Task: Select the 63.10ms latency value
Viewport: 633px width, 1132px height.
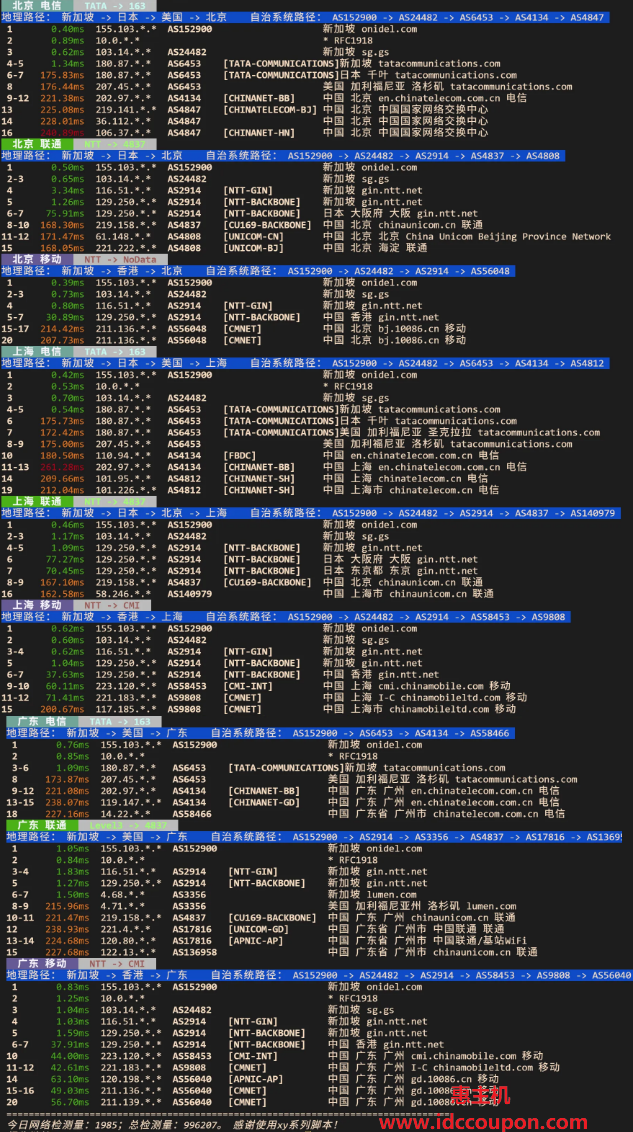Action: [x=70, y=1079]
